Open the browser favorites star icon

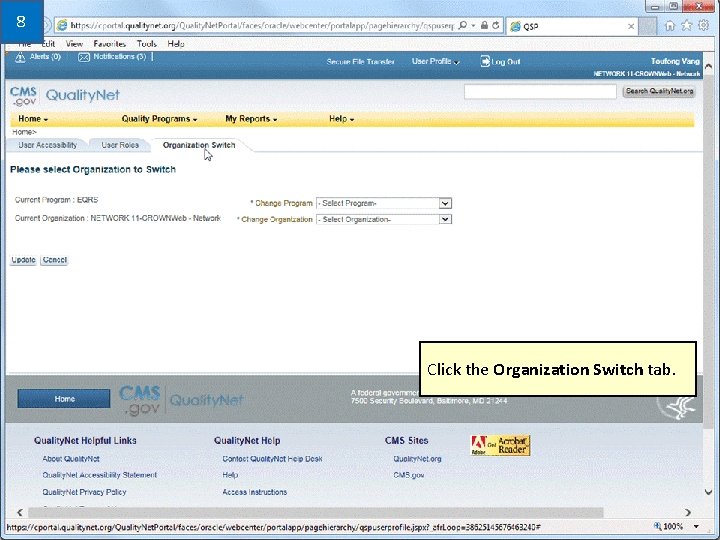coord(686,26)
